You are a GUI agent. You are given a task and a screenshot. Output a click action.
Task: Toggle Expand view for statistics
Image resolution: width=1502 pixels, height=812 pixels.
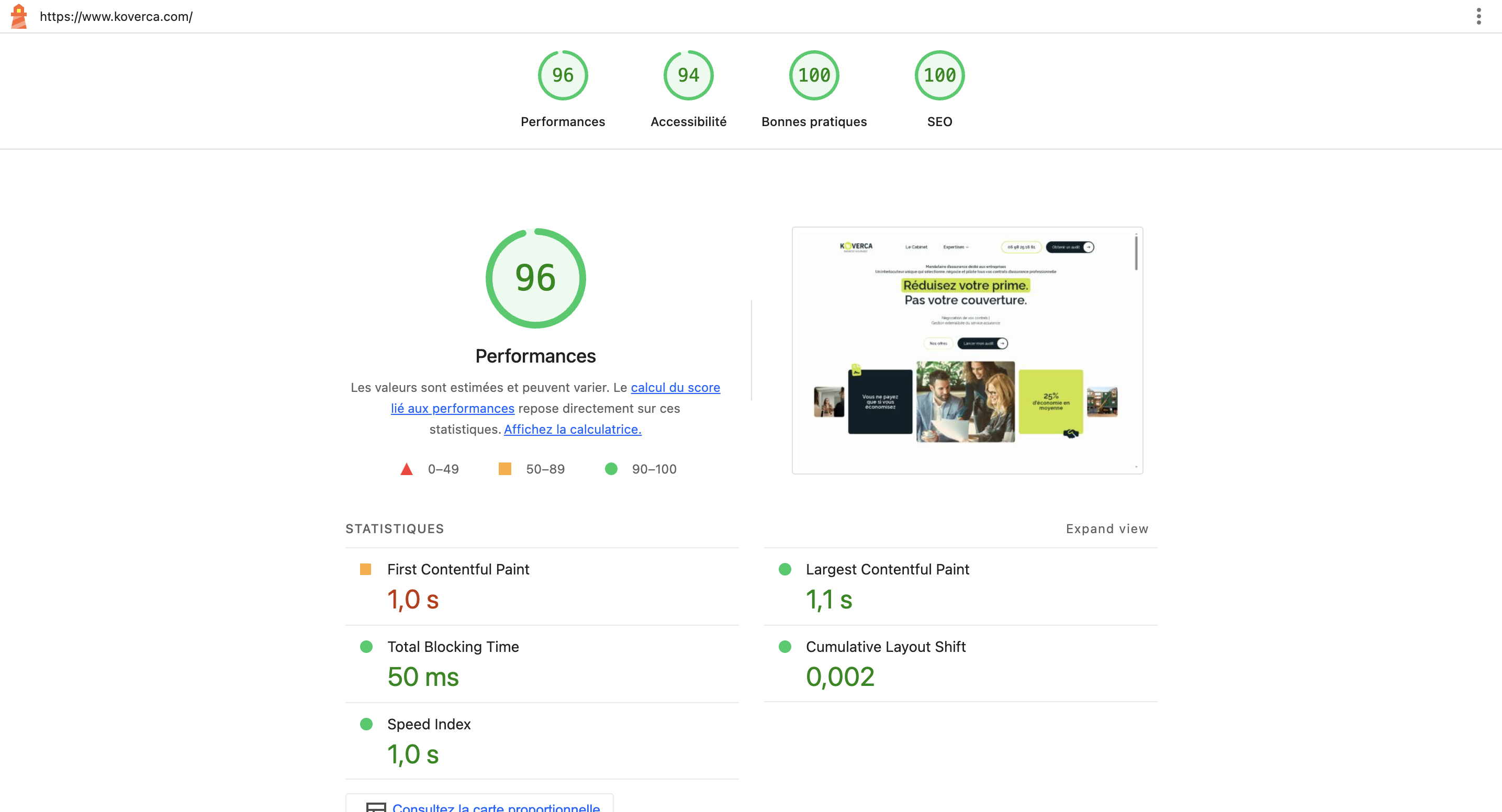pos(1107,529)
